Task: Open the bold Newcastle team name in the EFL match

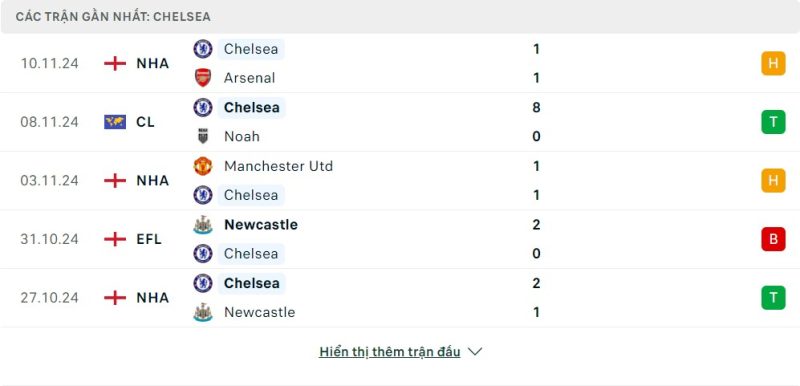Action: click(x=261, y=225)
